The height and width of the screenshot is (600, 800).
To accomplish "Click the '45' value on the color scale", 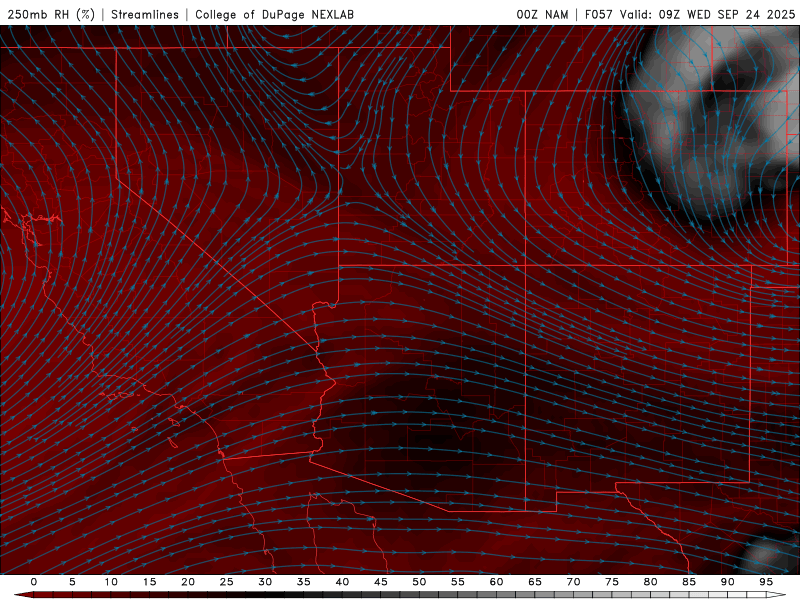I will coord(381,582).
